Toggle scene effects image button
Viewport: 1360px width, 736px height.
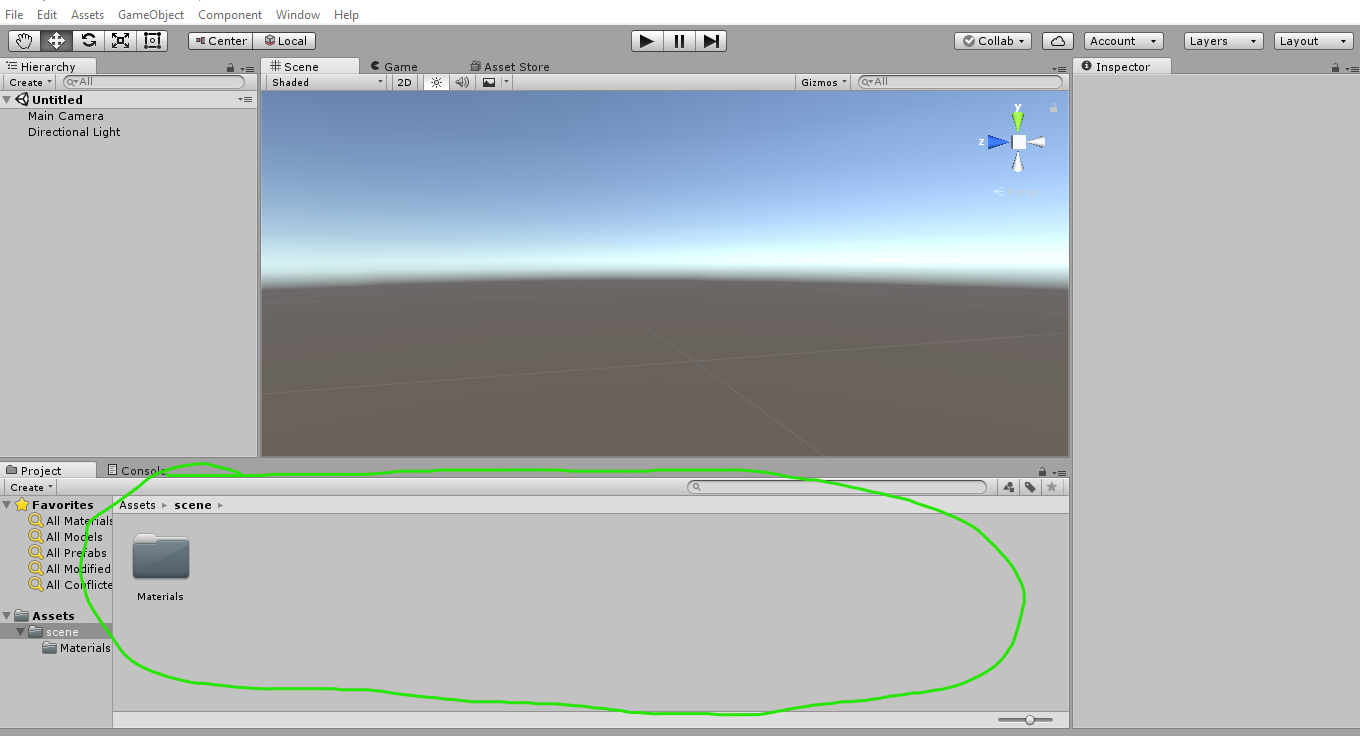pyautogui.click(x=489, y=82)
